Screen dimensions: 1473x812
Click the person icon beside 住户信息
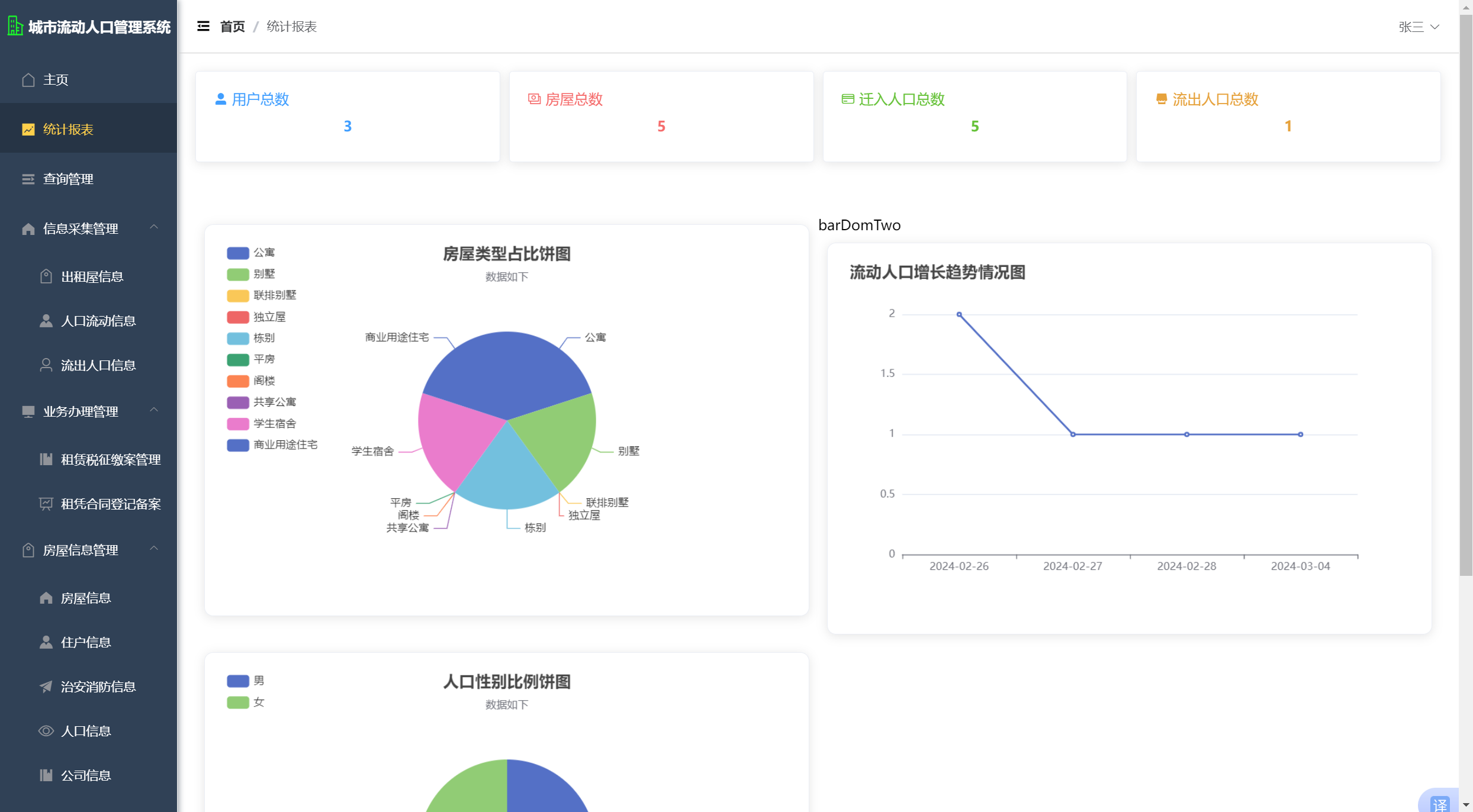[x=46, y=642]
